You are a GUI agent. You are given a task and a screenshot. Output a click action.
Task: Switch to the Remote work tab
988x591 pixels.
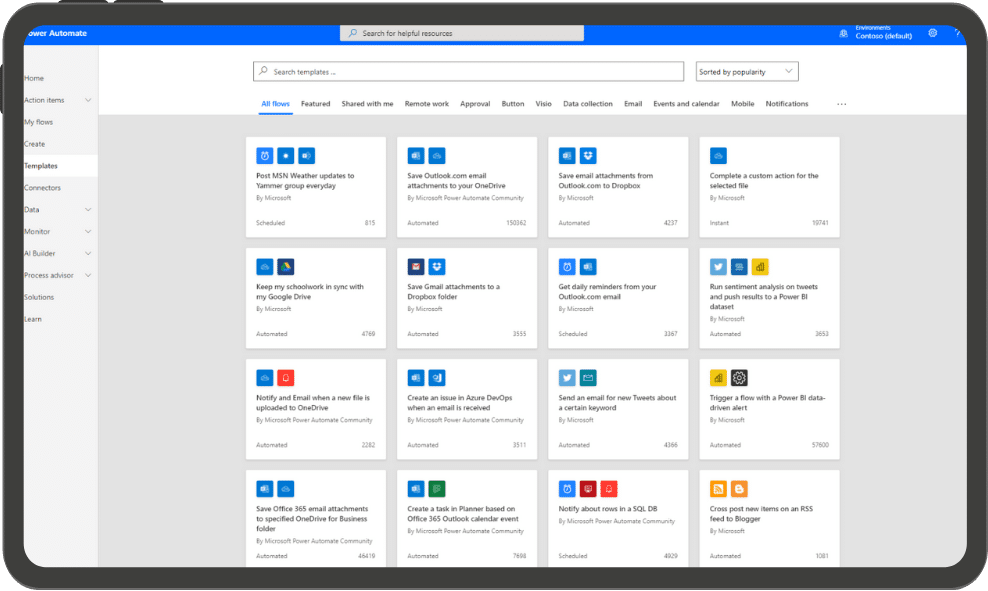coord(427,104)
